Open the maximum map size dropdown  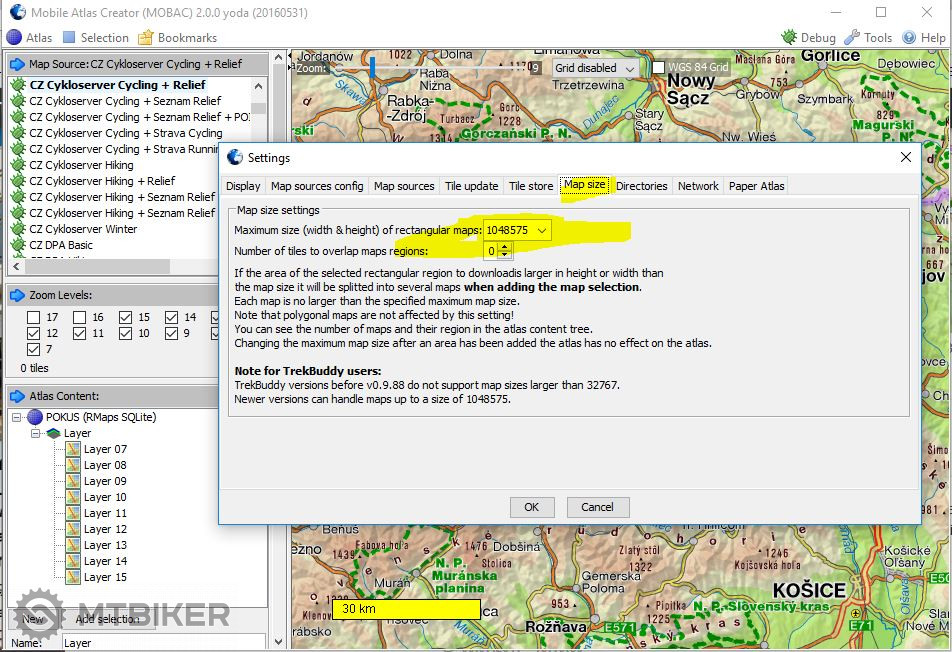(542, 230)
